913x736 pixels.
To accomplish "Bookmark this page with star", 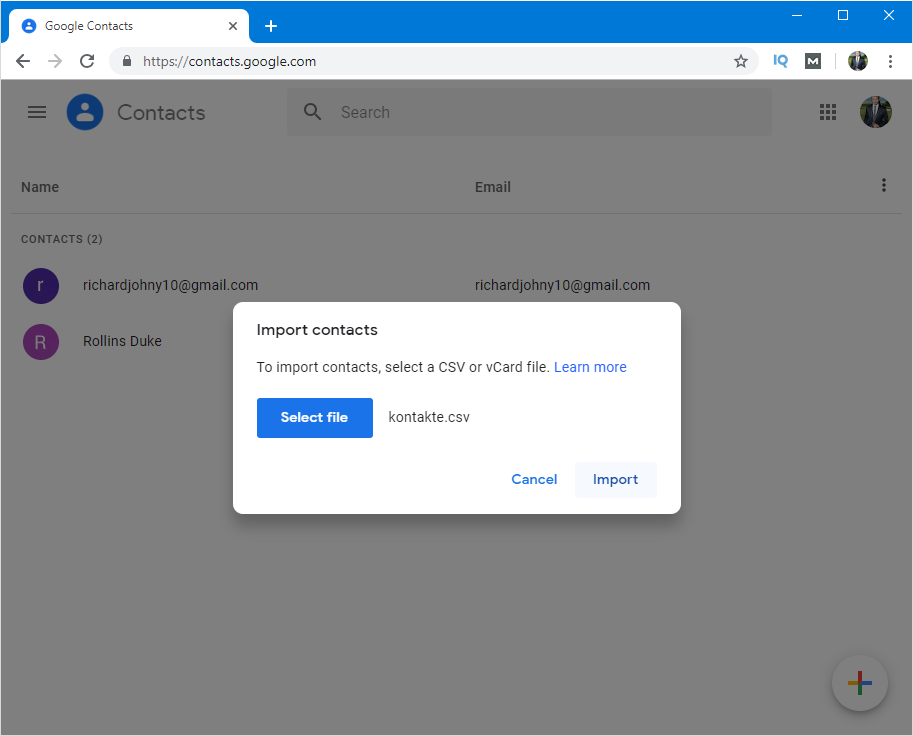I will (740, 61).
